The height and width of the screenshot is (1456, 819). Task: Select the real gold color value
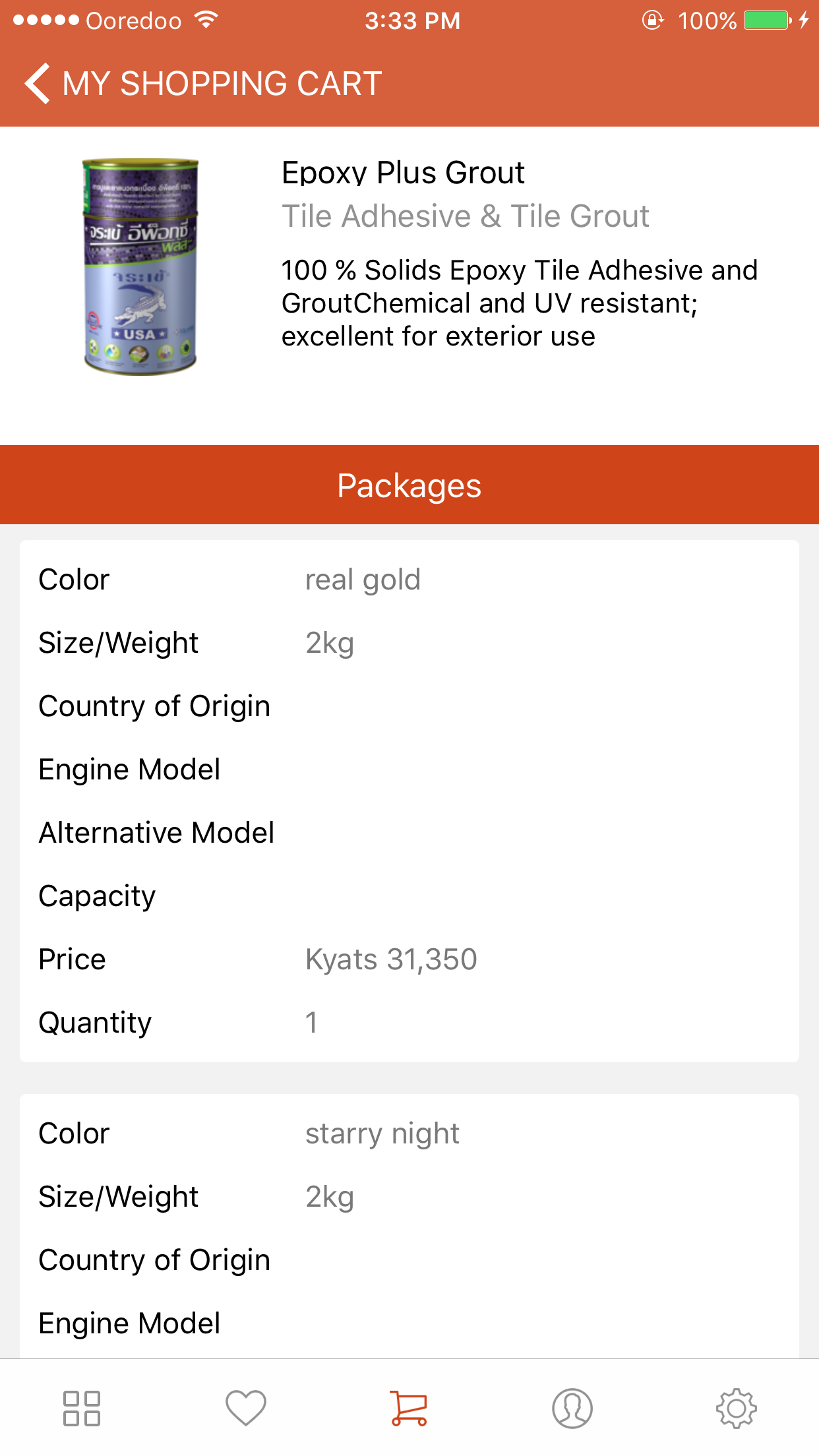[363, 580]
